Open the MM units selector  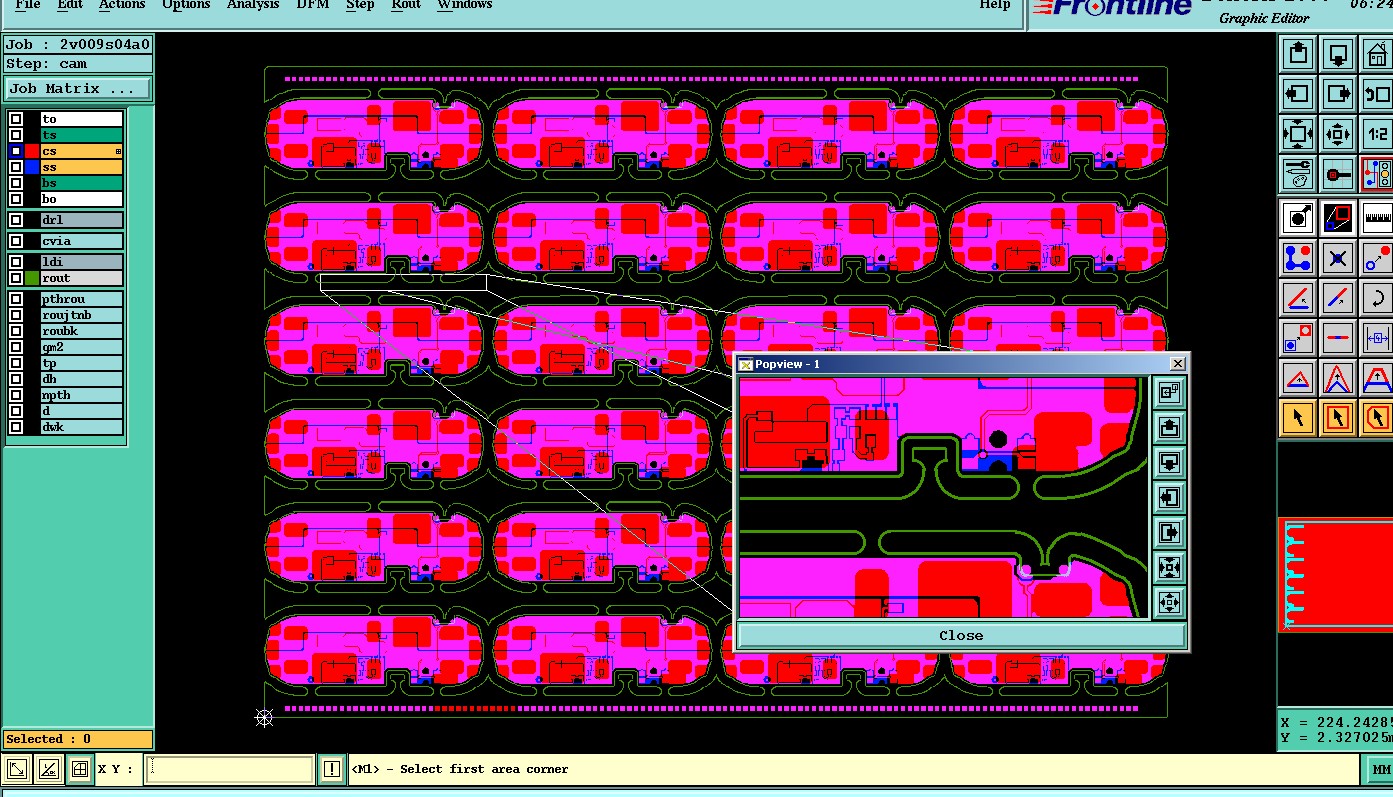[x=1380, y=769]
